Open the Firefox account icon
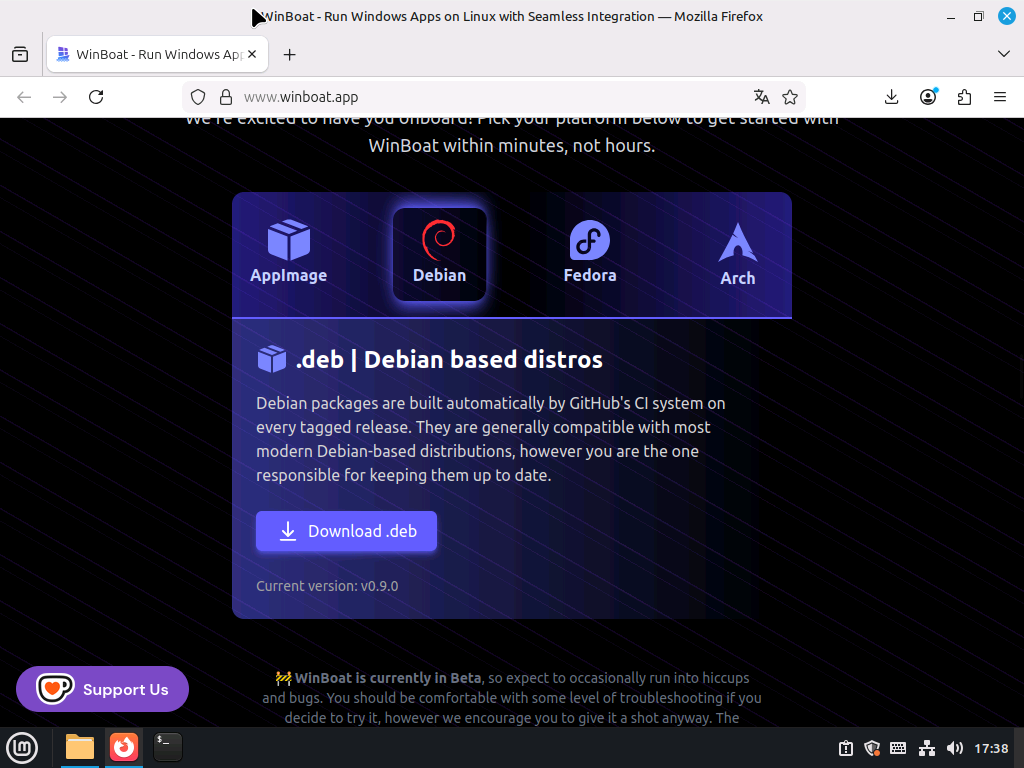This screenshot has width=1024, height=768. [x=929, y=97]
